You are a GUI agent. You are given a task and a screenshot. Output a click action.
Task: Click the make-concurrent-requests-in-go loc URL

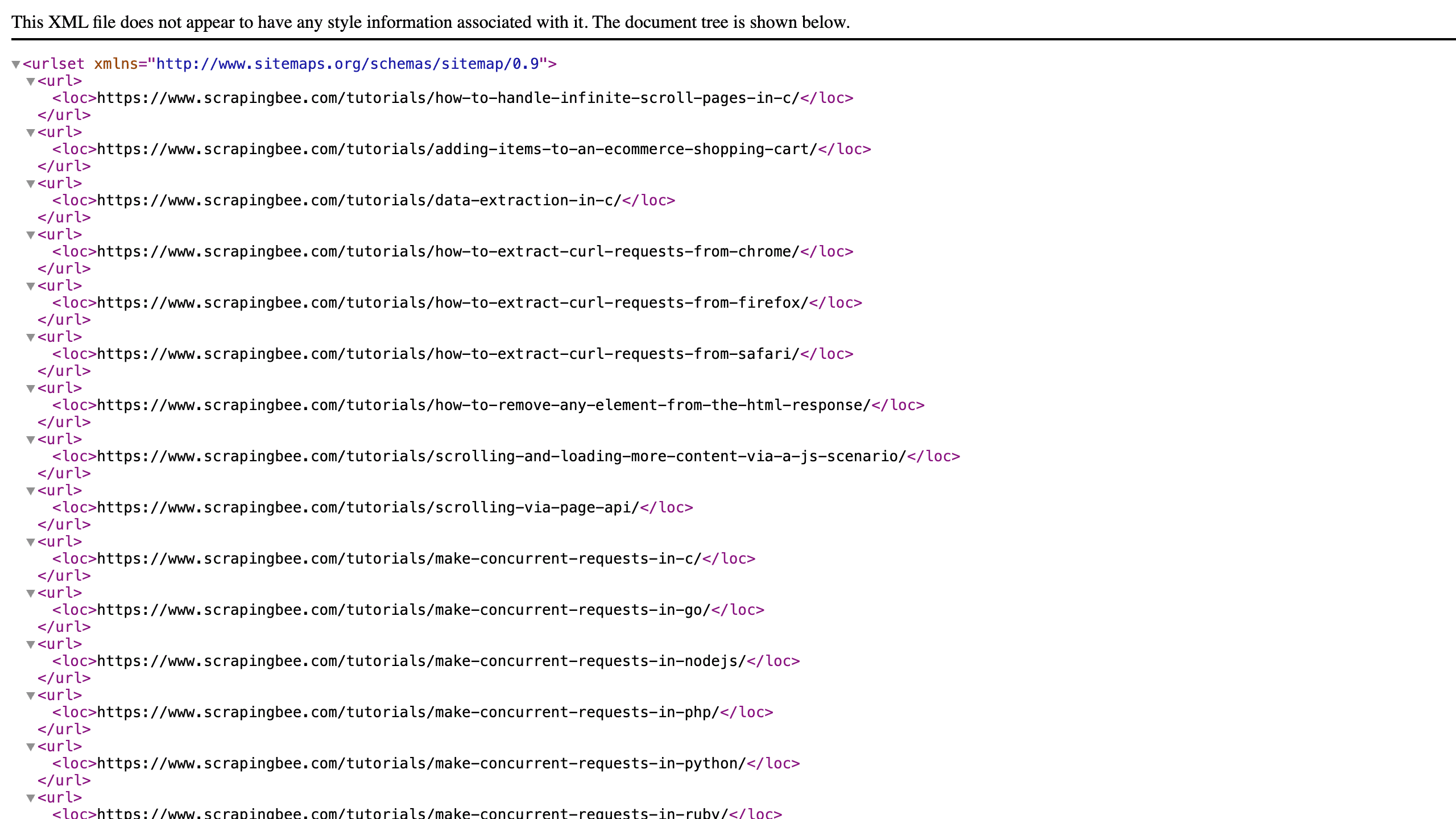pyautogui.click(x=404, y=610)
